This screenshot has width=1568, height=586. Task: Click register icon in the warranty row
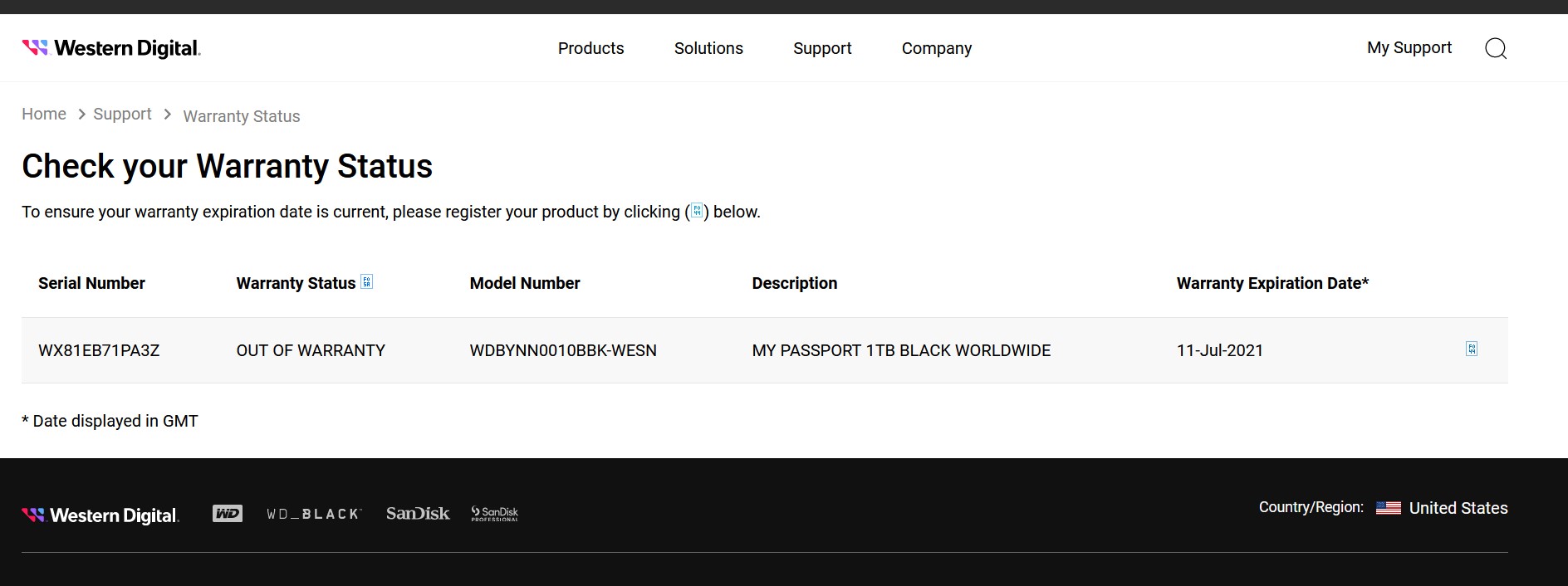[x=1471, y=349]
